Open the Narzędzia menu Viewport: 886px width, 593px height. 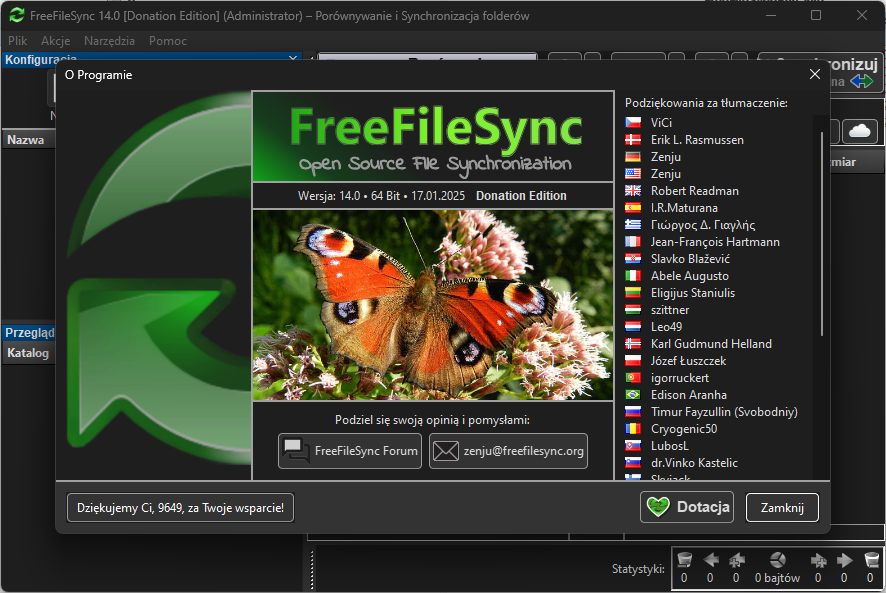(109, 41)
